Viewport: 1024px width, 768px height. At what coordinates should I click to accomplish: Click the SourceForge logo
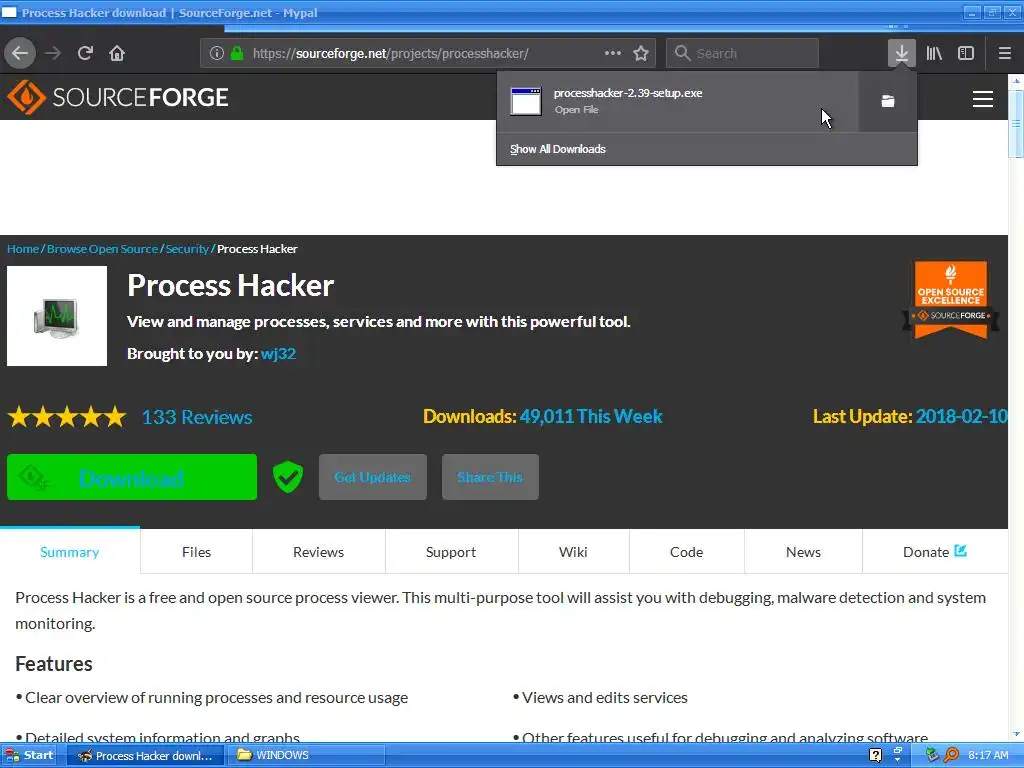(118, 97)
